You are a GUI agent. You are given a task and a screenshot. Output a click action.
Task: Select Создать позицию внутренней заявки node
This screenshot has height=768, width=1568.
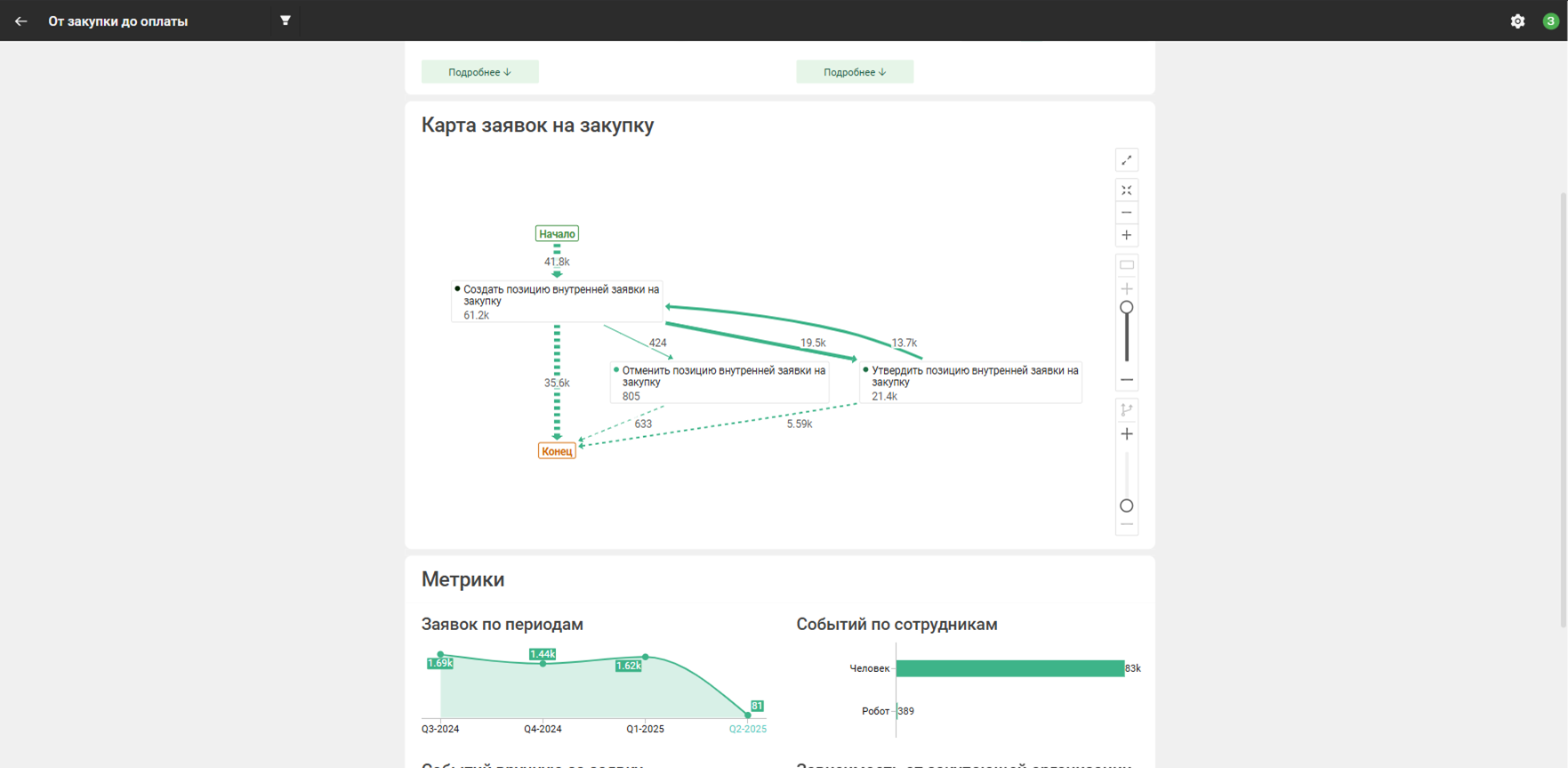point(558,302)
